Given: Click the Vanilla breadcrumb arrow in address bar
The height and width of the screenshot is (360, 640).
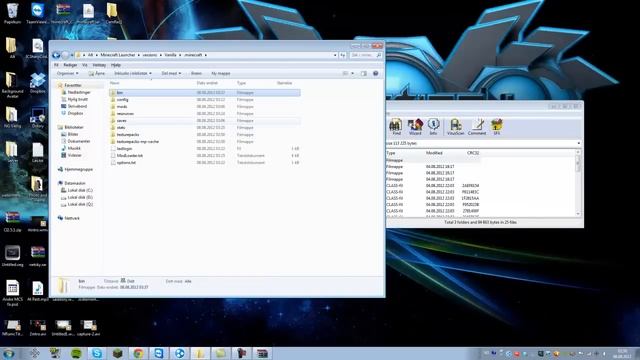Looking at the screenshot, I should point(180,55).
